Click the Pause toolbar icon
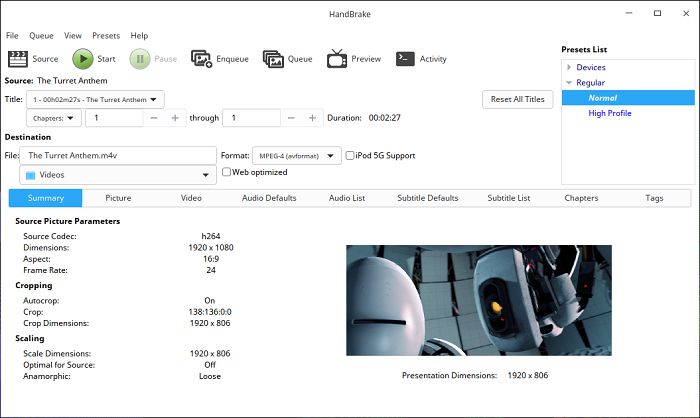The width and height of the screenshot is (700, 418). pos(139,59)
